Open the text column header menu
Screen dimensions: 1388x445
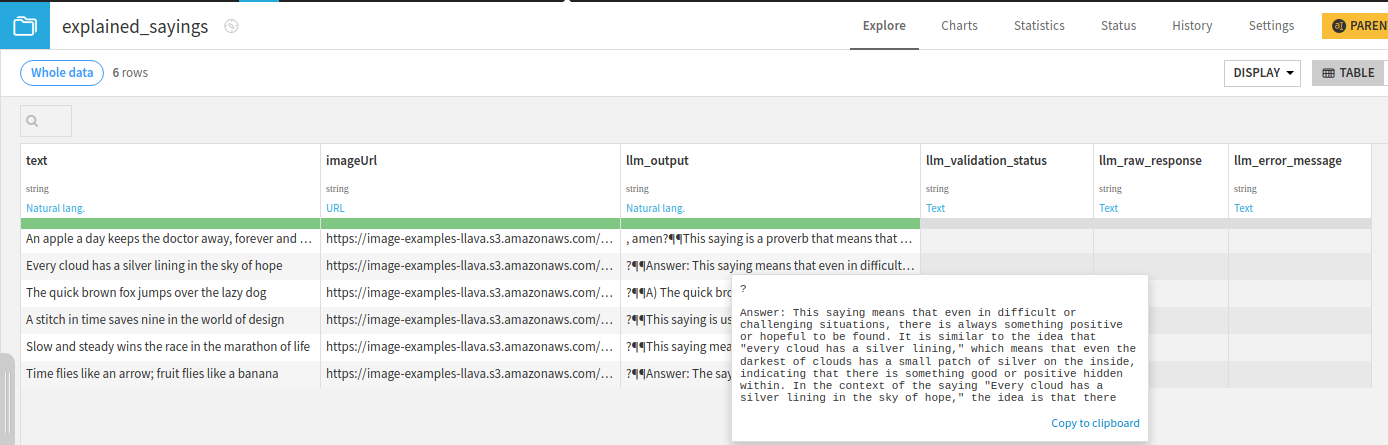(x=37, y=160)
